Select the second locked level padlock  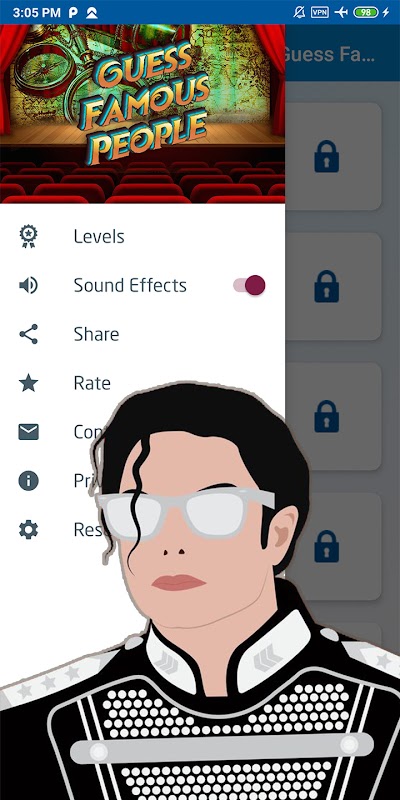[x=327, y=286]
